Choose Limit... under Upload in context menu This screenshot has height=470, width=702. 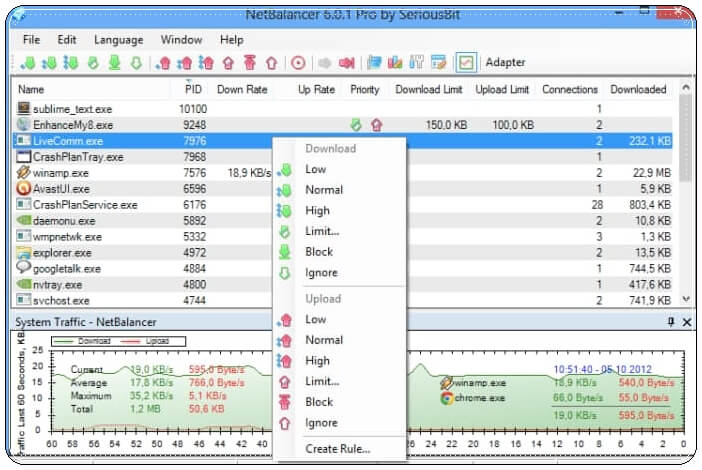340,381
